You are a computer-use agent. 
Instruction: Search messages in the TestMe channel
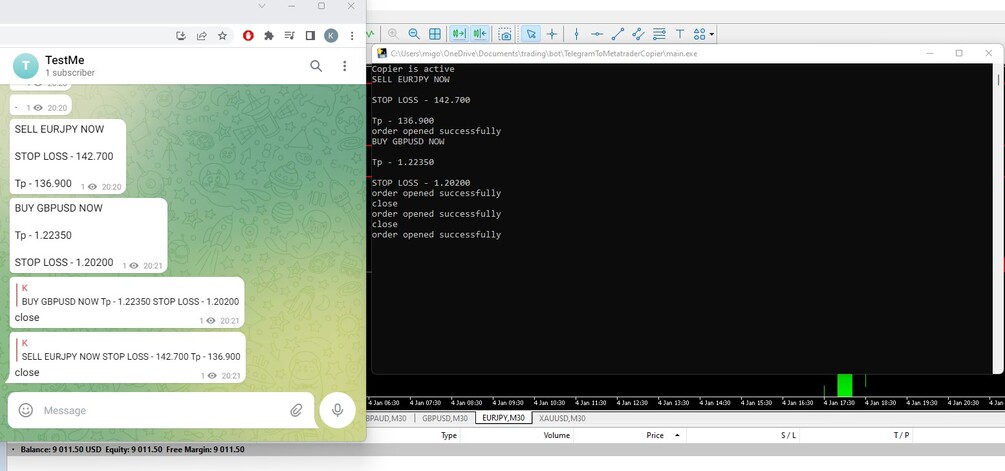click(316, 65)
